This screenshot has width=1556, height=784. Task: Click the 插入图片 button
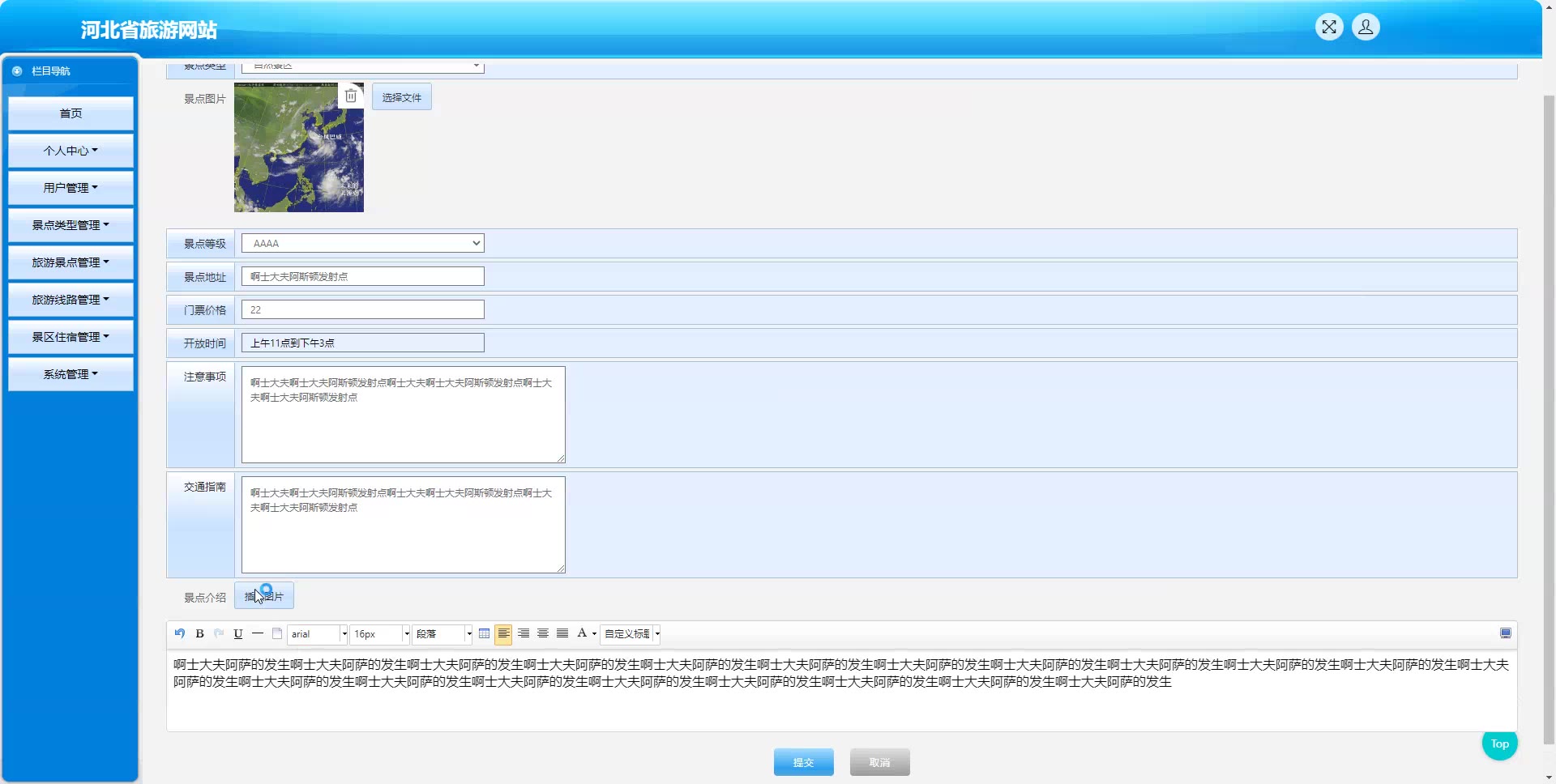click(x=264, y=596)
